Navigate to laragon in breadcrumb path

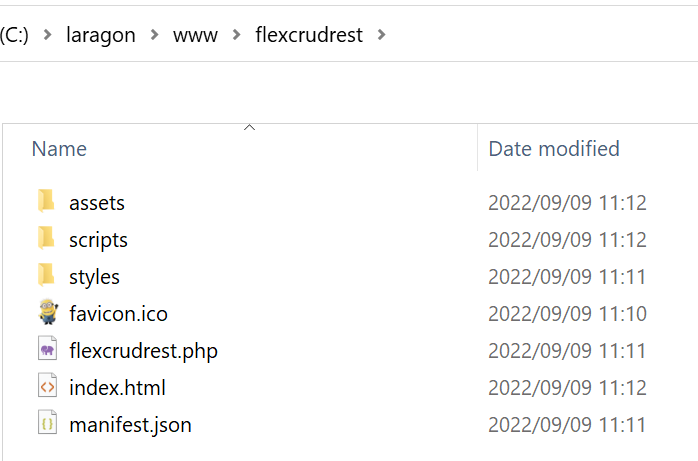(x=101, y=35)
